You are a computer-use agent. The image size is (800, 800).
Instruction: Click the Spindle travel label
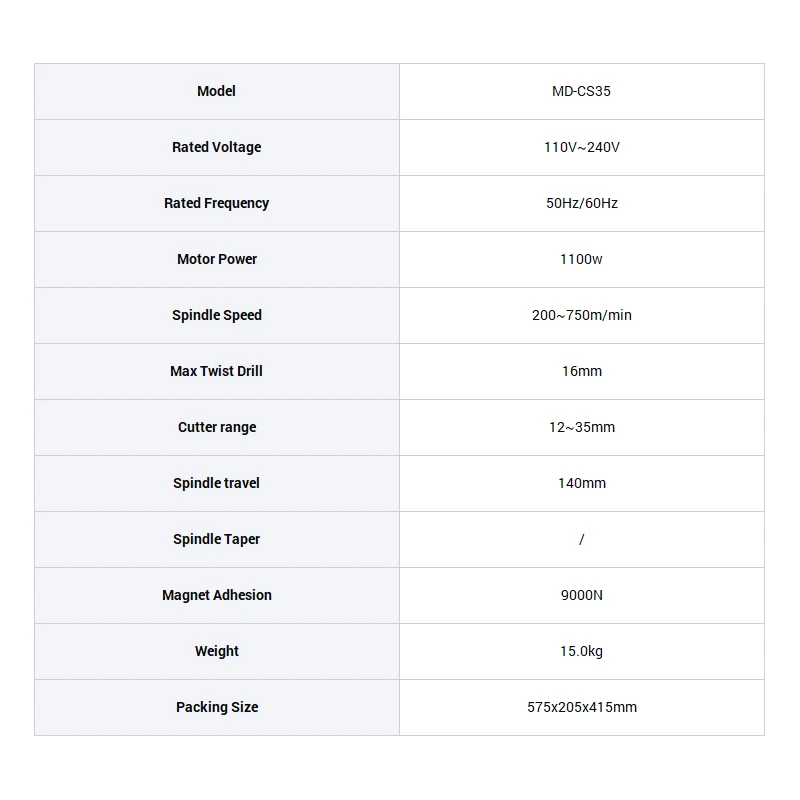pyautogui.click(x=216, y=483)
